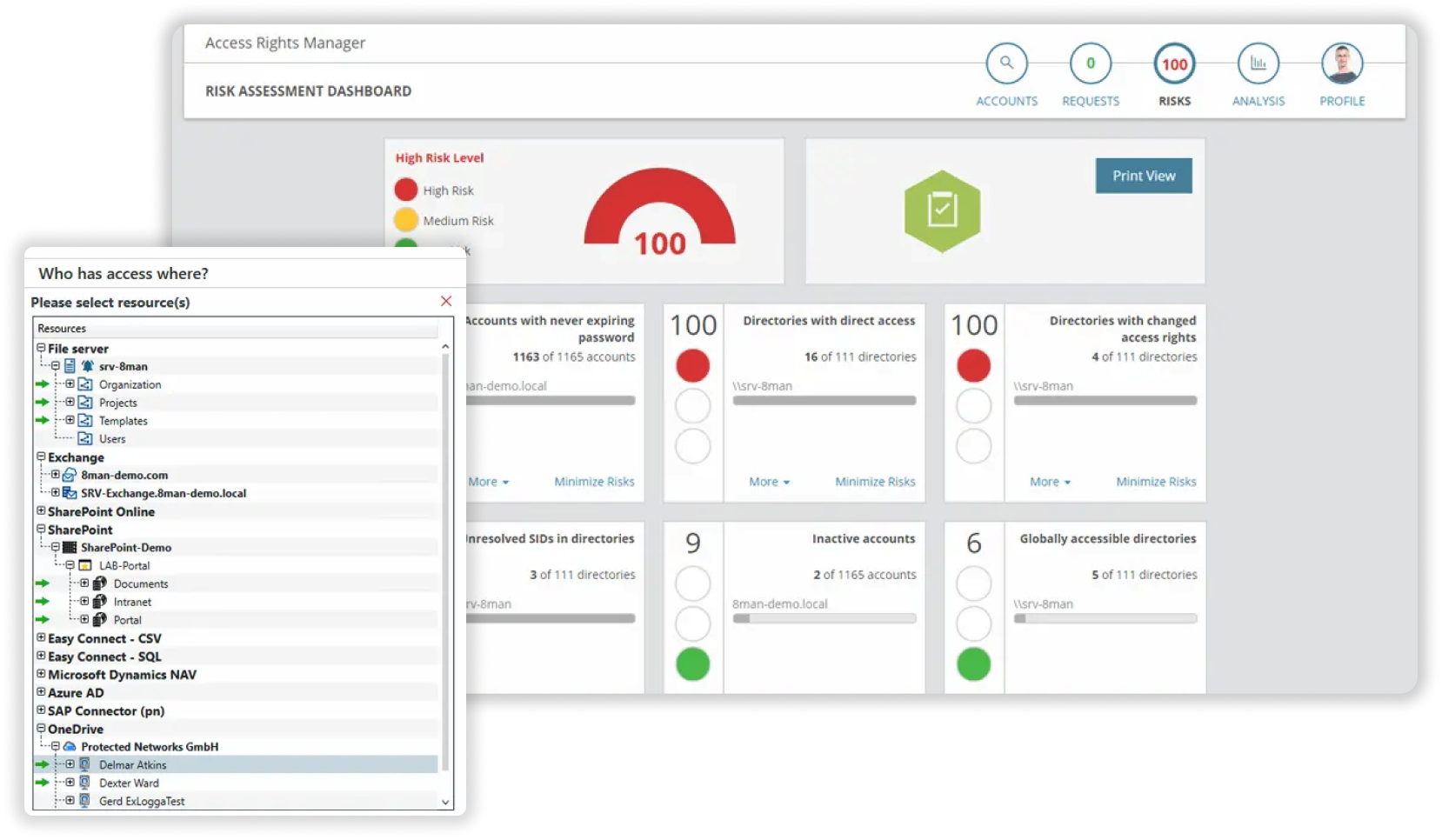Click the 8man-demo.com Exchange icon
The height and width of the screenshot is (840, 1442).
(x=70, y=475)
